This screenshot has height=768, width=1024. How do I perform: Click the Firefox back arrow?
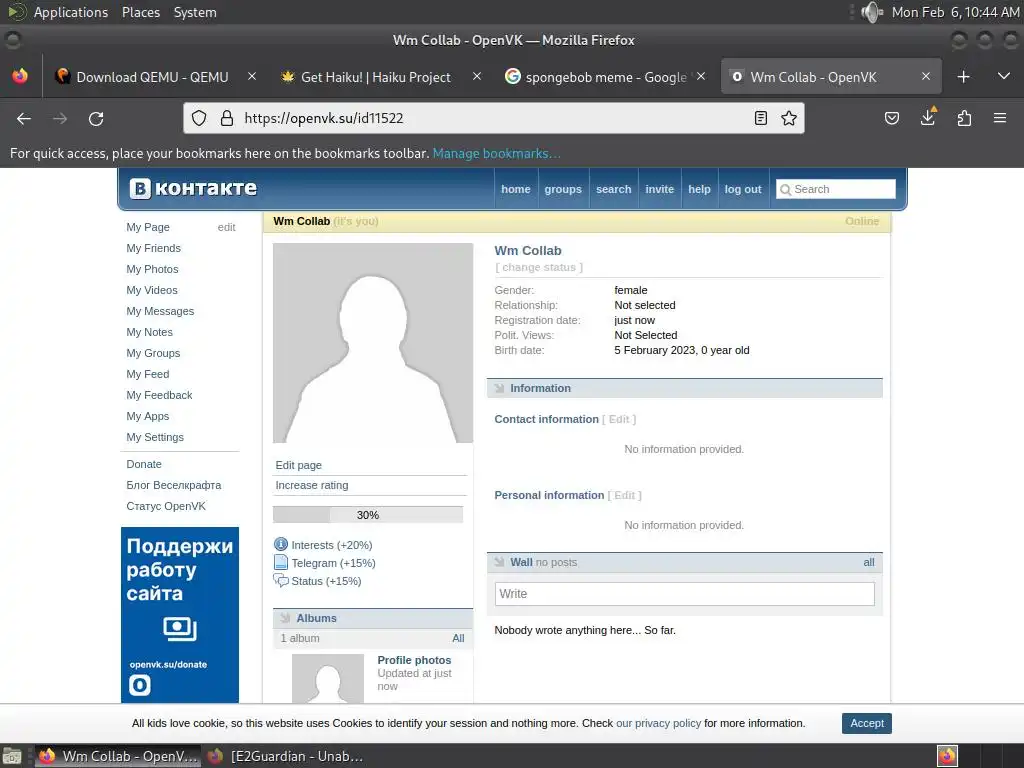tap(24, 118)
